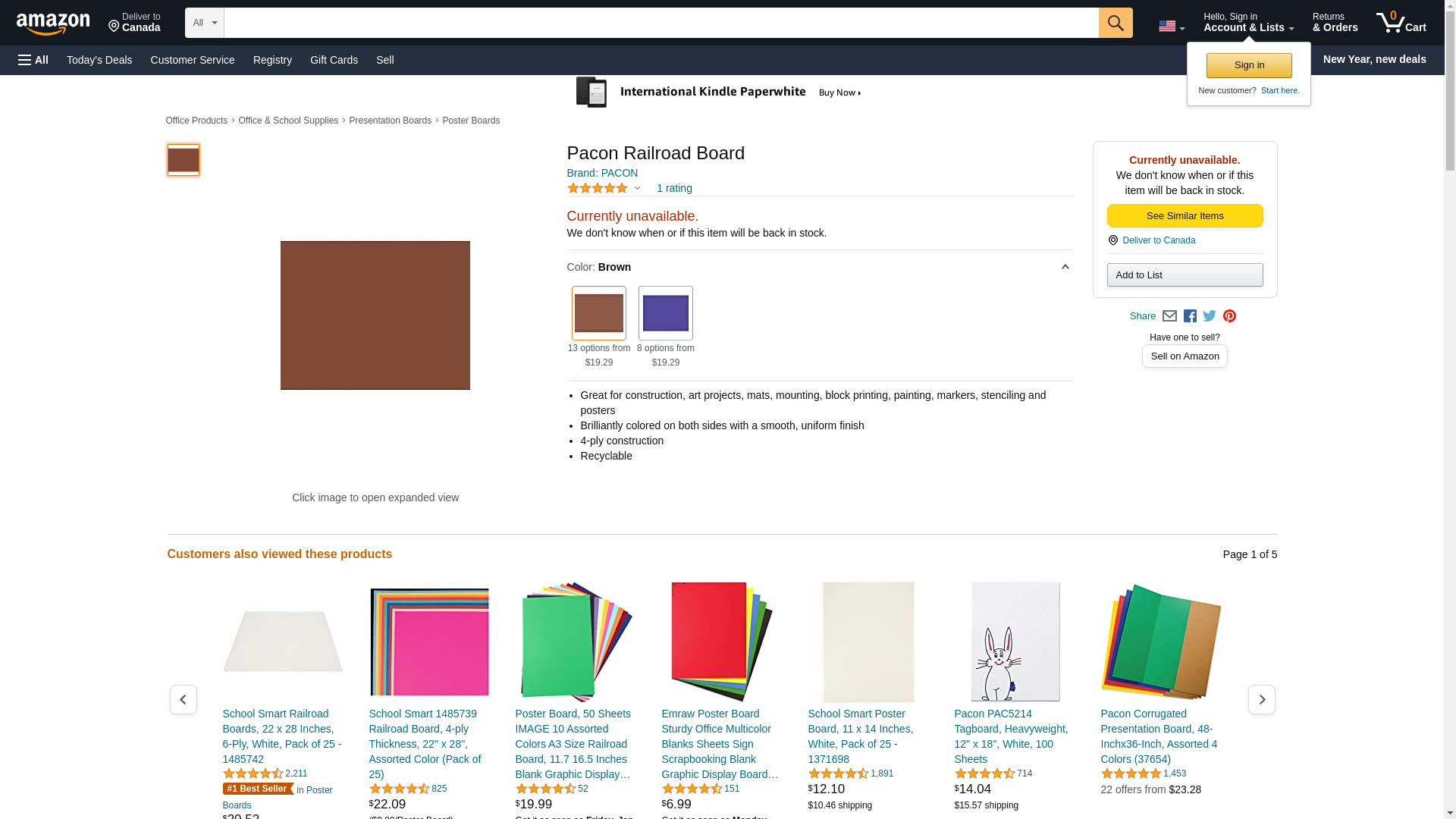Open Brand: PACON link

click(602, 173)
